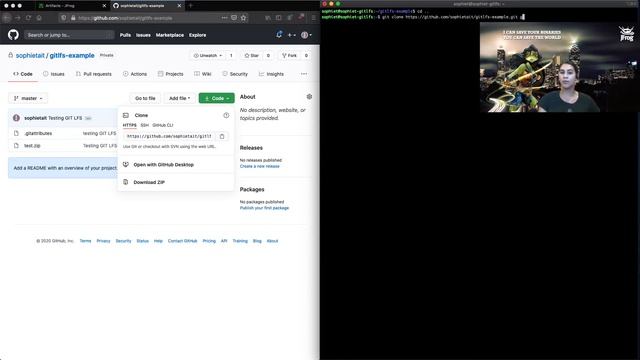Edit repository details via About gear icon
640x360 pixels.
[309, 97]
